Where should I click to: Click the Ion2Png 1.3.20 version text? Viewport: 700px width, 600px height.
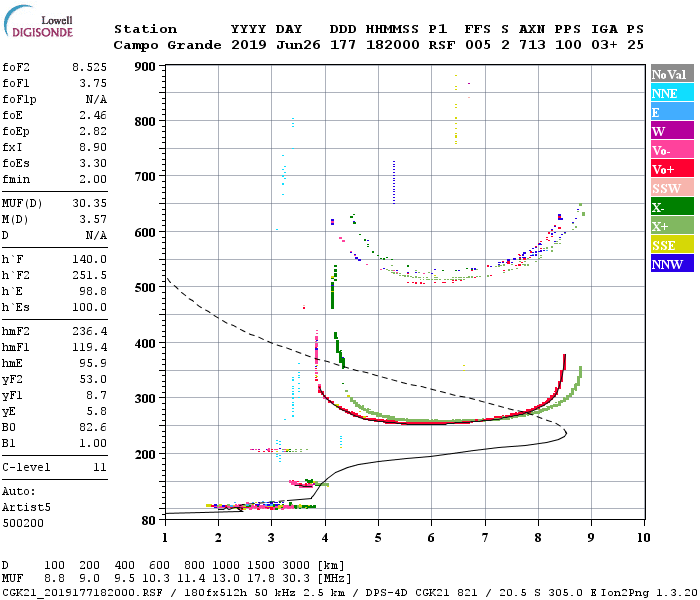point(648,593)
